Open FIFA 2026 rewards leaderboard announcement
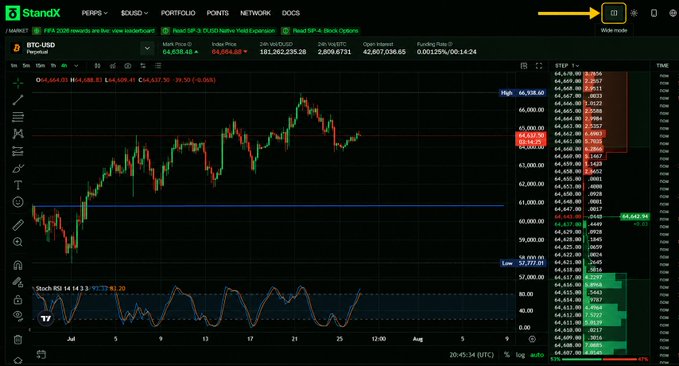This screenshot has height=366, width=679. click(x=94, y=31)
